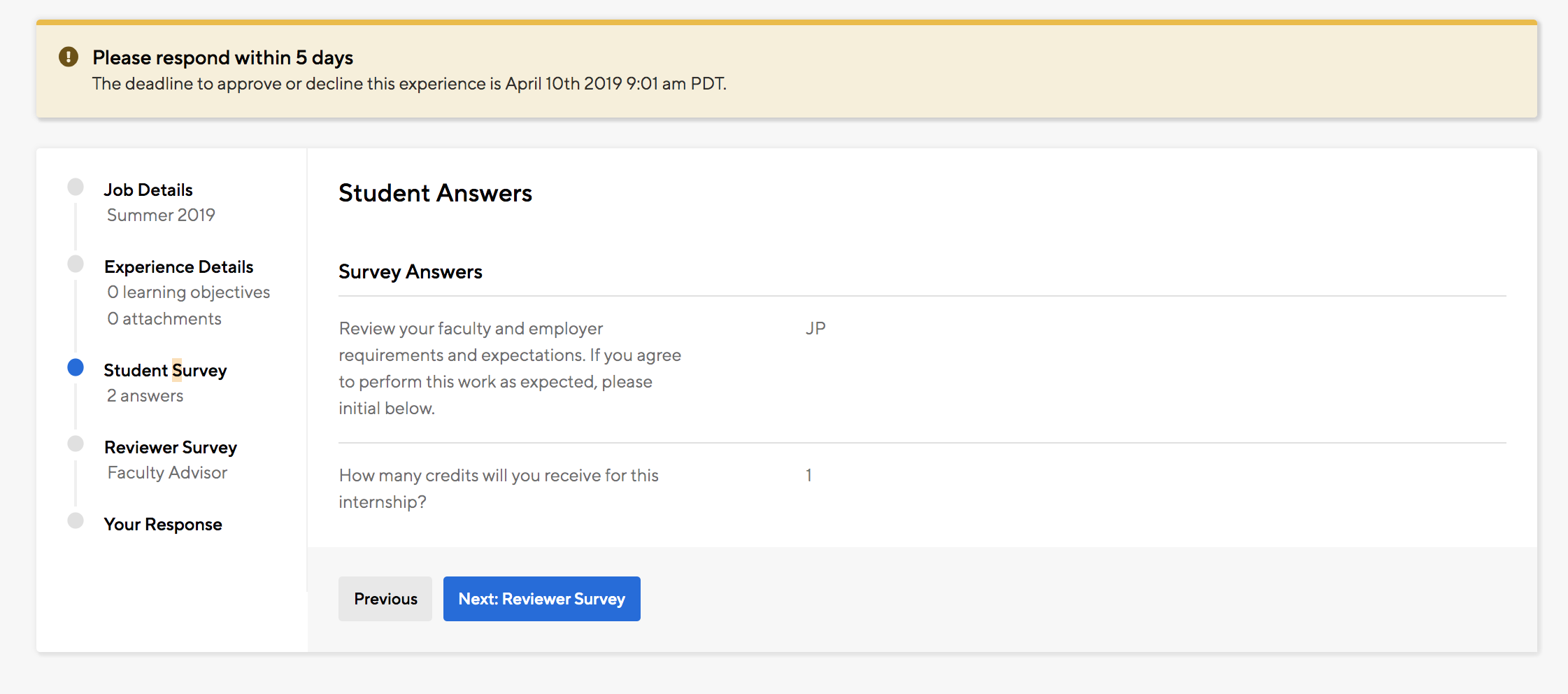Open the Job Details step
The image size is (1568, 694).
click(x=148, y=190)
